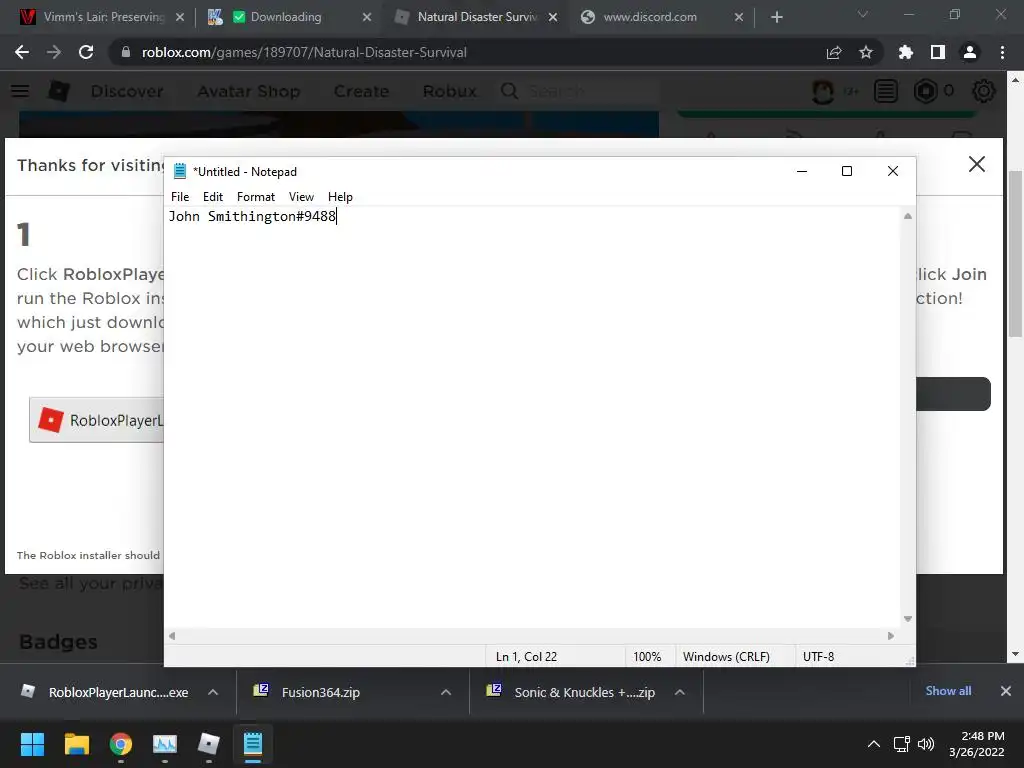1024x768 pixels.
Task: Click the 100% zoom status entry
Action: pos(647,656)
